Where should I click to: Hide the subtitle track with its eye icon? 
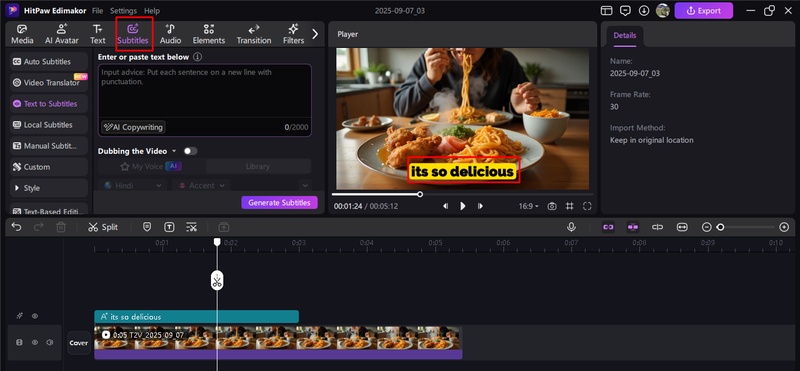tap(35, 316)
